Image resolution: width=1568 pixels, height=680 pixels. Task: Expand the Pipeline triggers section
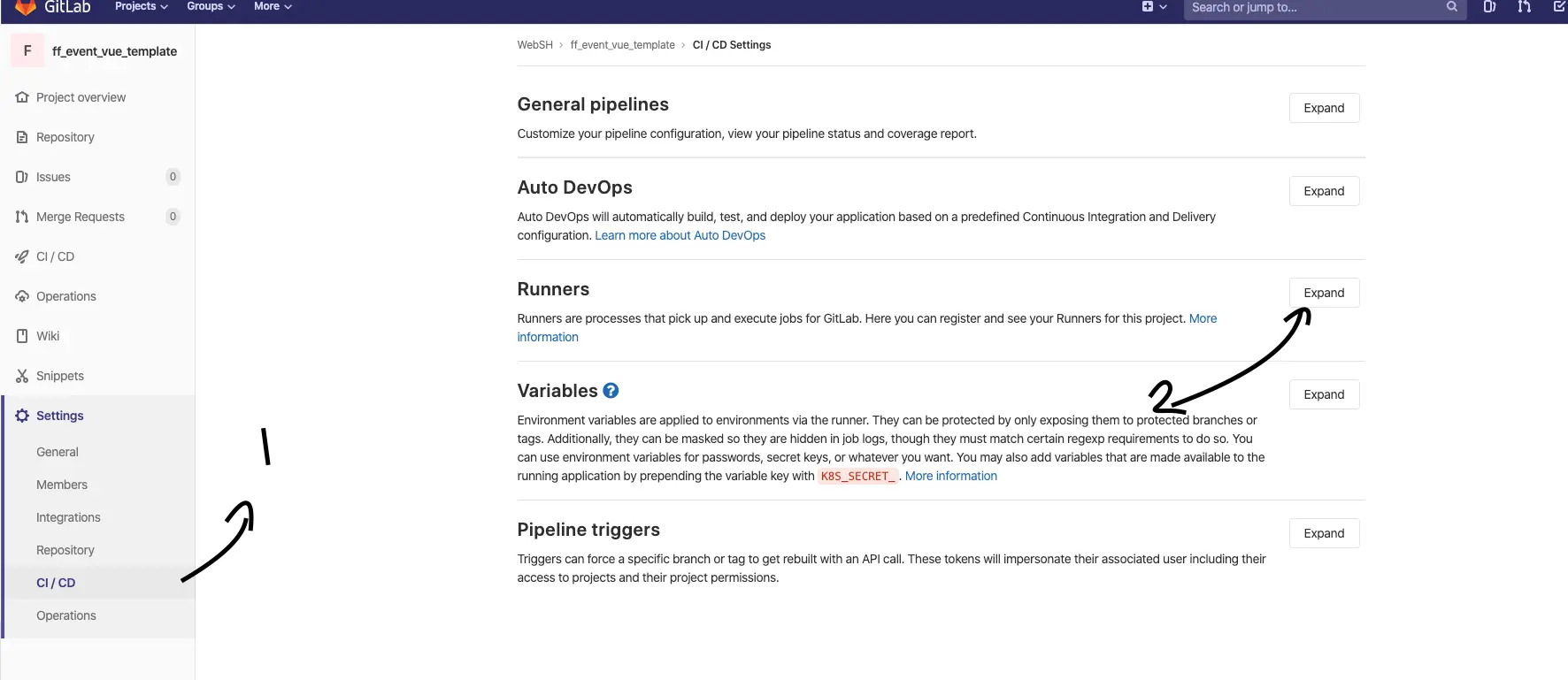tap(1324, 533)
